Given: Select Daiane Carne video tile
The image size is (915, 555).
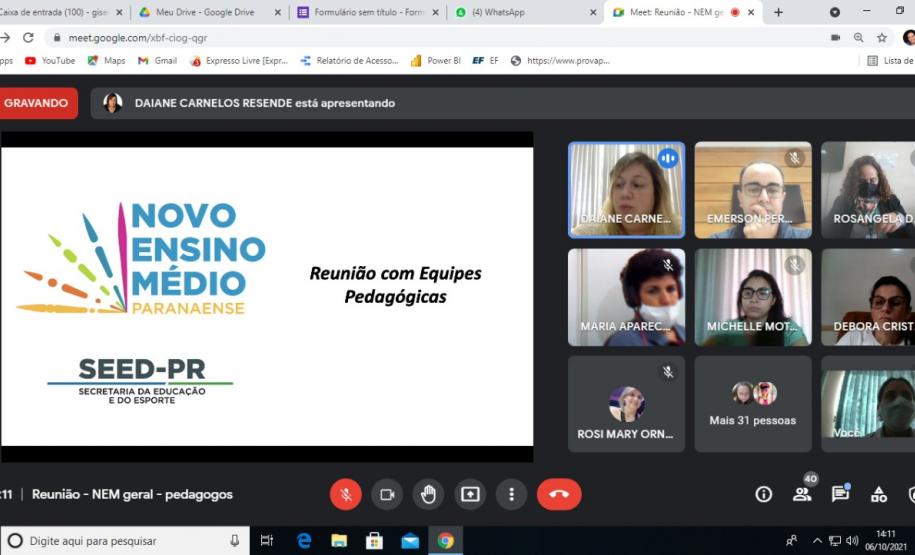Looking at the screenshot, I should point(627,190).
